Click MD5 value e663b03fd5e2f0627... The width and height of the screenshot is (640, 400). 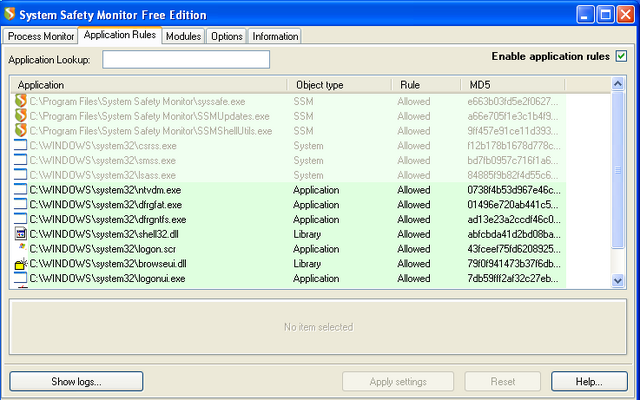pos(512,101)
